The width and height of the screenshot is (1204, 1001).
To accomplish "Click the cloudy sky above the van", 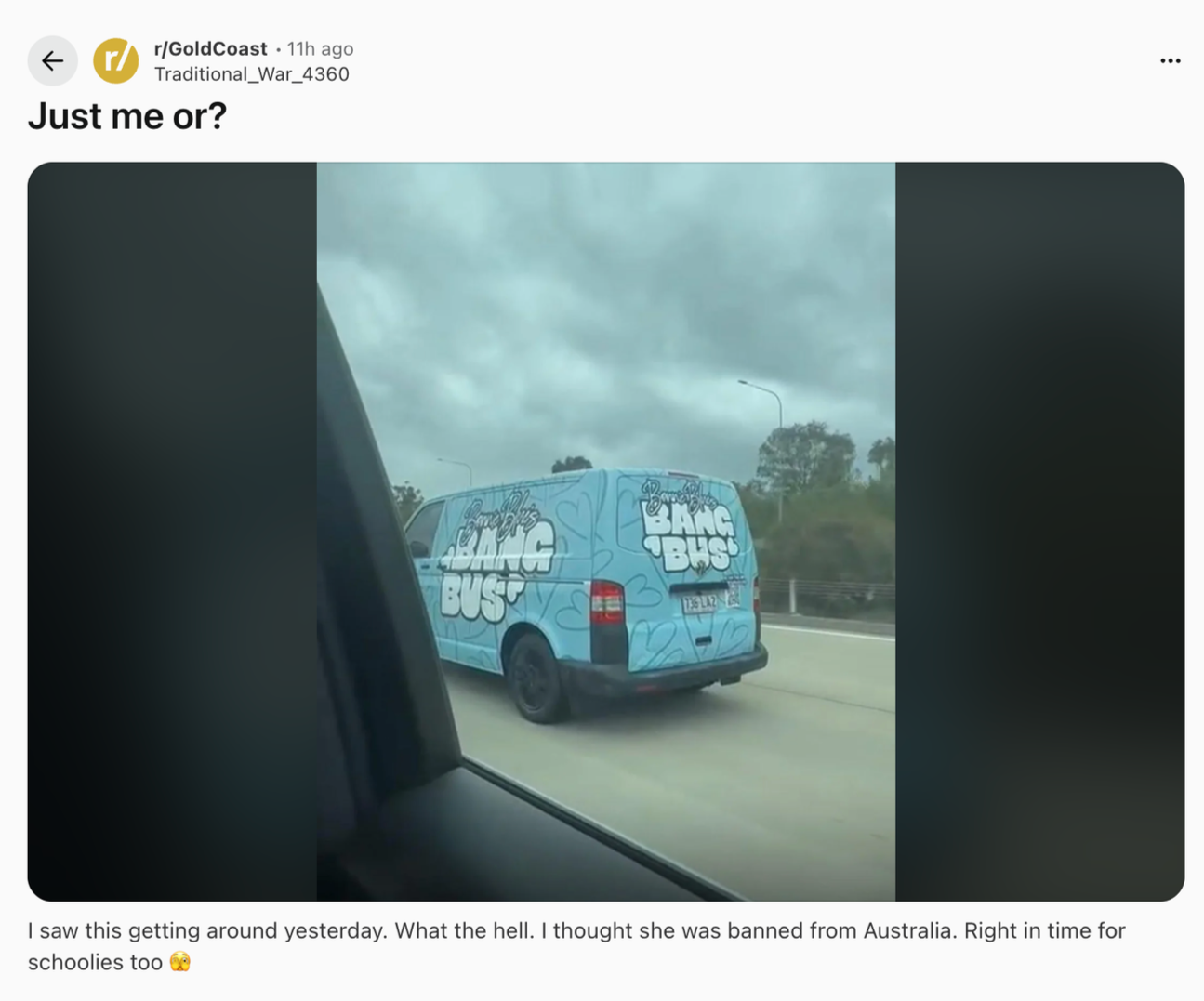I will (606, 307).
